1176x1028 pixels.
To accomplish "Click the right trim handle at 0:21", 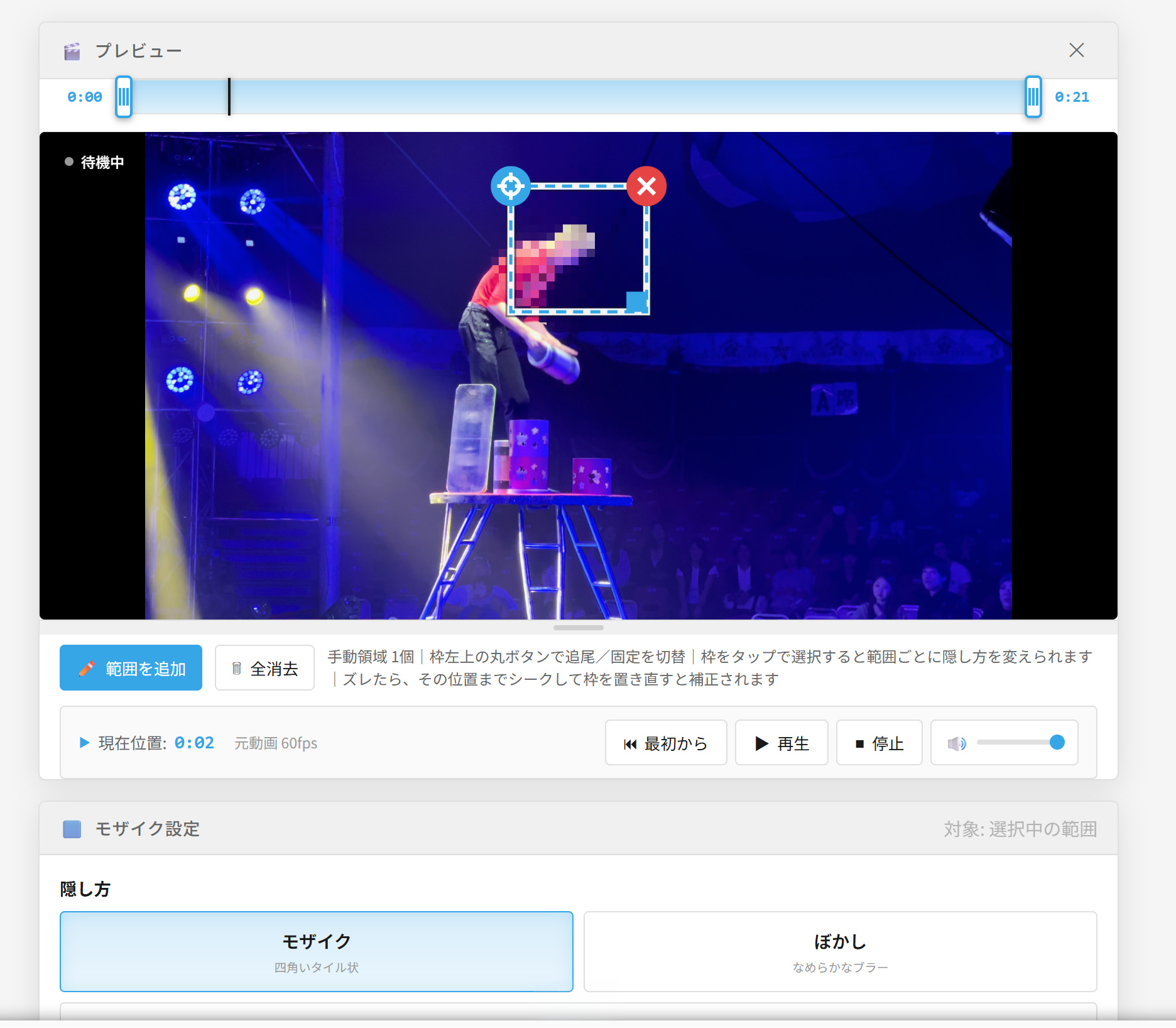I will click(1033, 97).
